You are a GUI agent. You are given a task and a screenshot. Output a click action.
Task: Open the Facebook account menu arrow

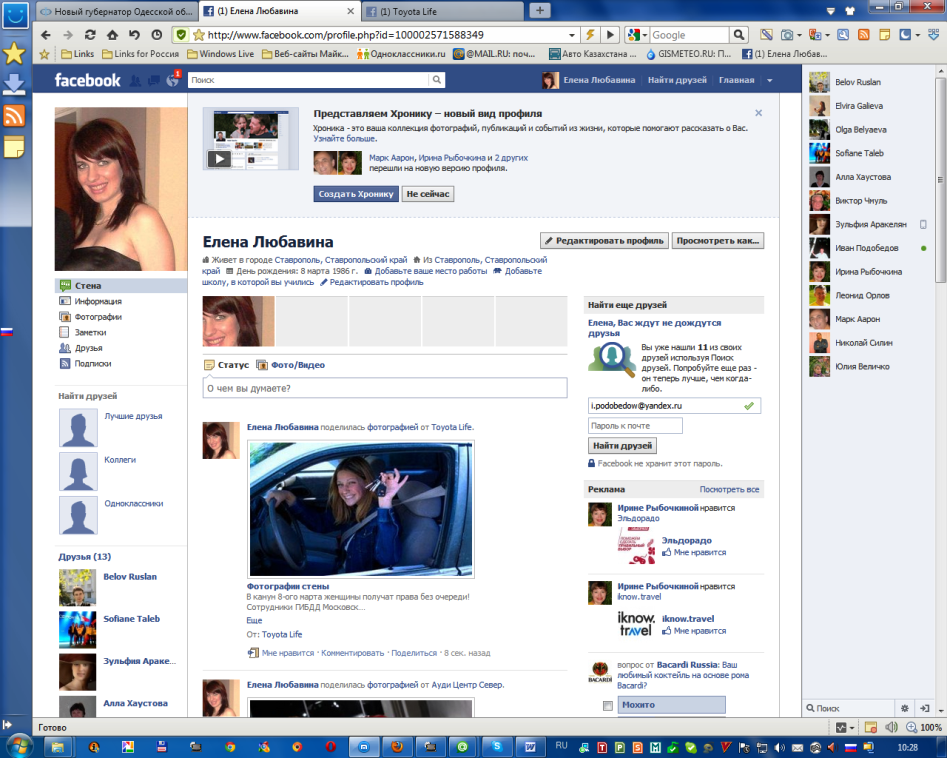pos(769,80)
